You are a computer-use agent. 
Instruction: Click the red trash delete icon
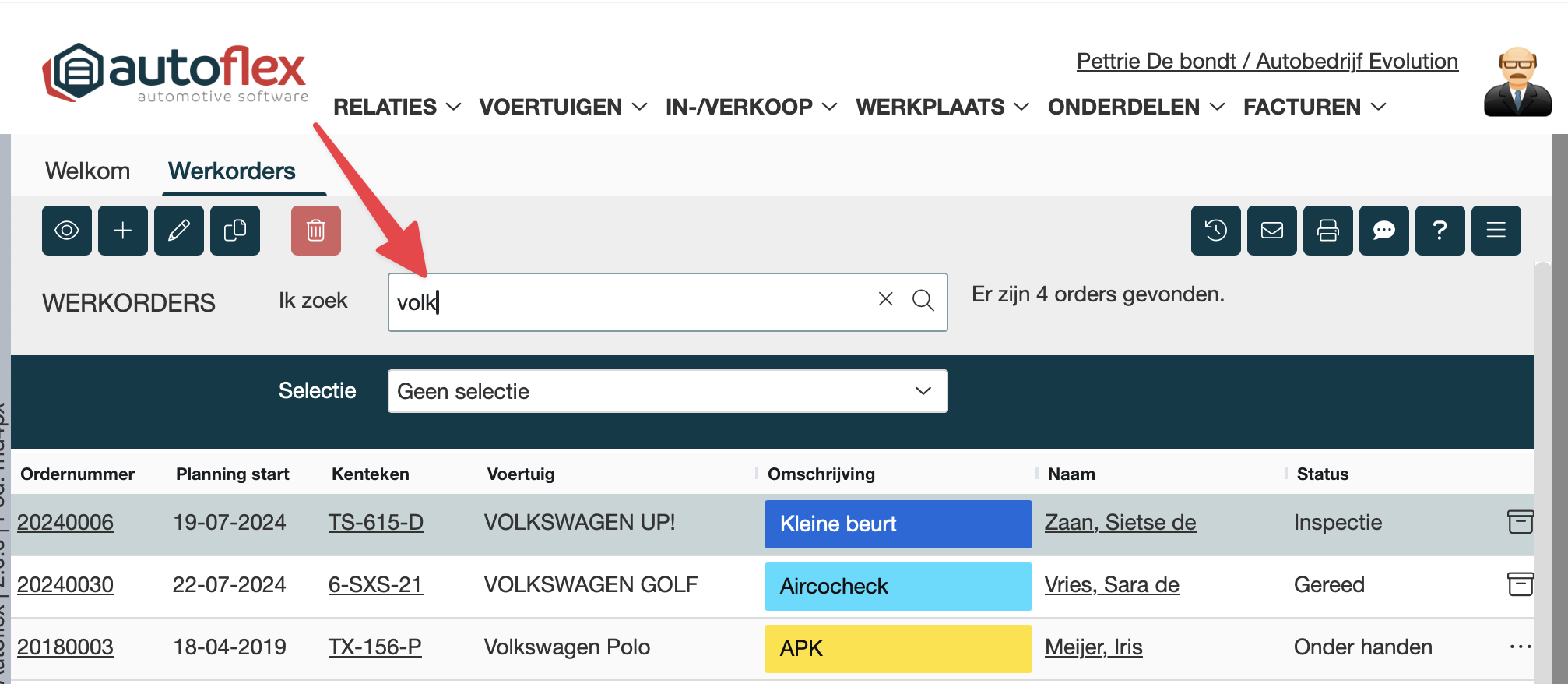316,231
